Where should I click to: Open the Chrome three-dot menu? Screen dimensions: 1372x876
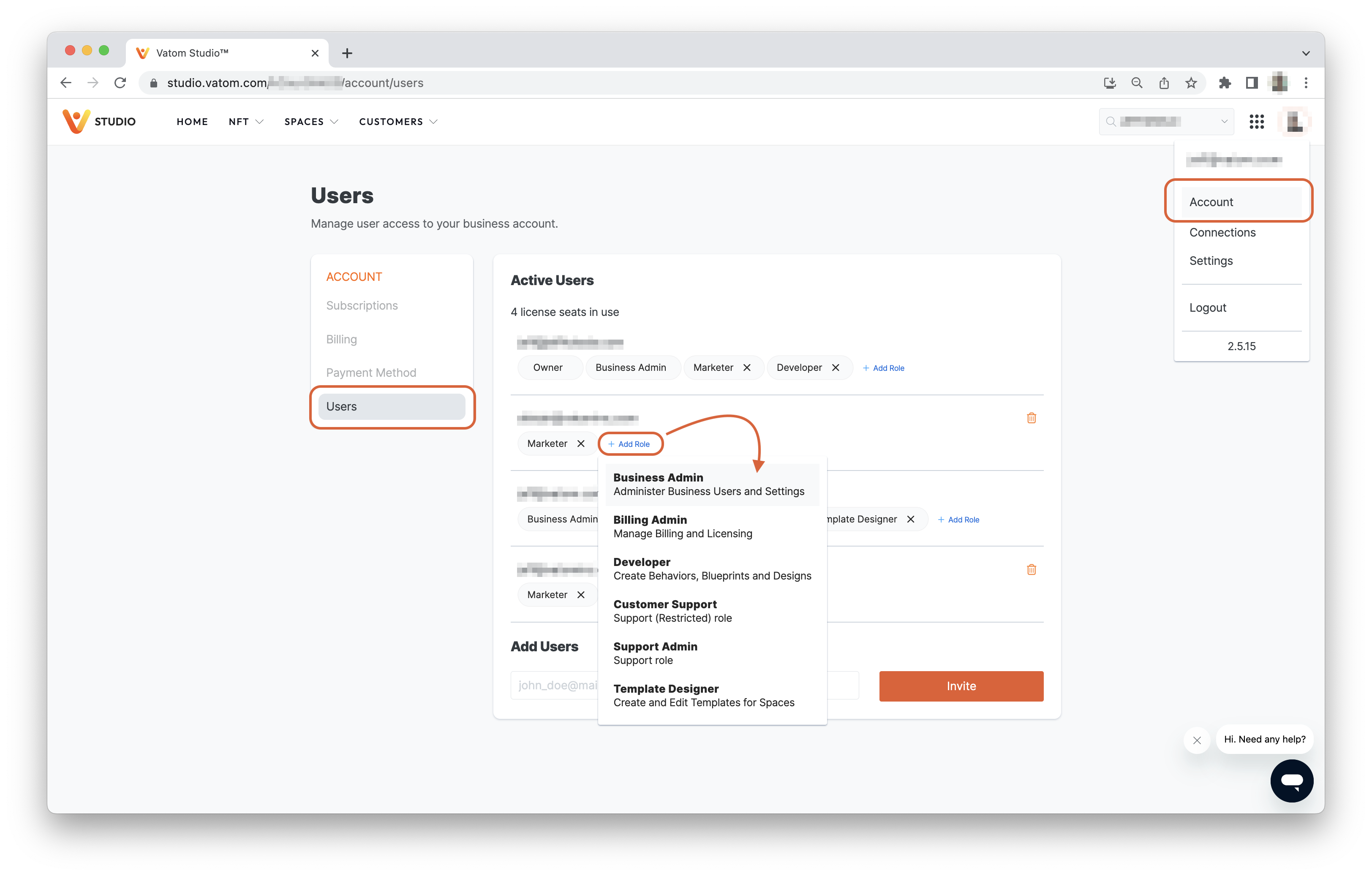(x=1307, y=83)
